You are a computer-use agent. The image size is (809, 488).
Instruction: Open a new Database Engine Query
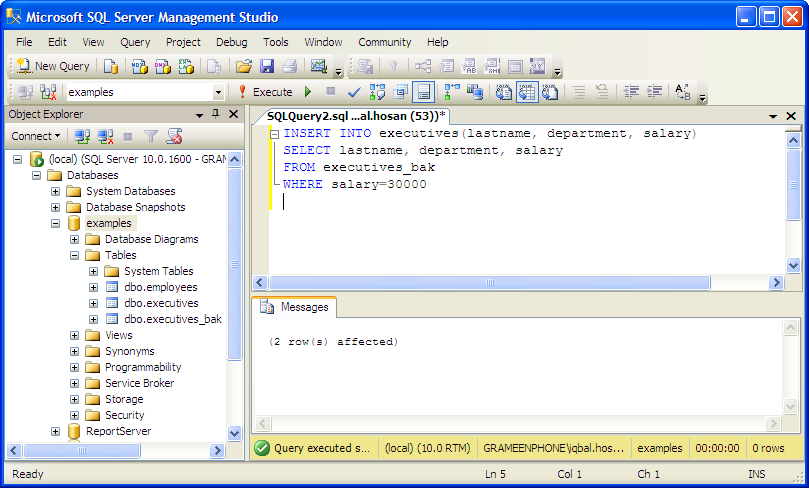111,66
